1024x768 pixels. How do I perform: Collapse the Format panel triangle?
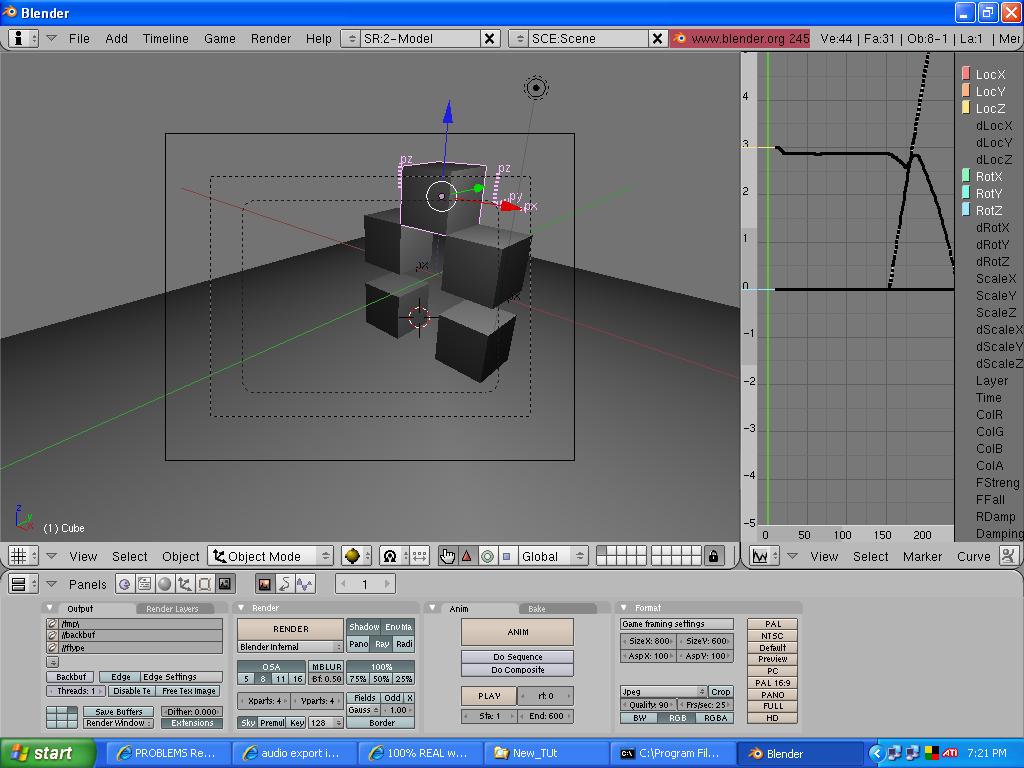click(624, 608)
